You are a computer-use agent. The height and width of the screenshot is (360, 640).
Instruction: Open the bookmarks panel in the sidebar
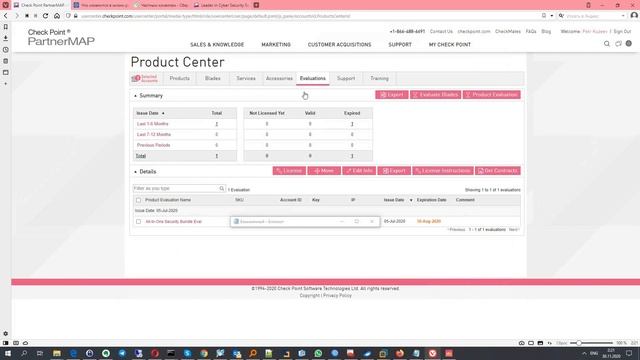click(6, 27)
